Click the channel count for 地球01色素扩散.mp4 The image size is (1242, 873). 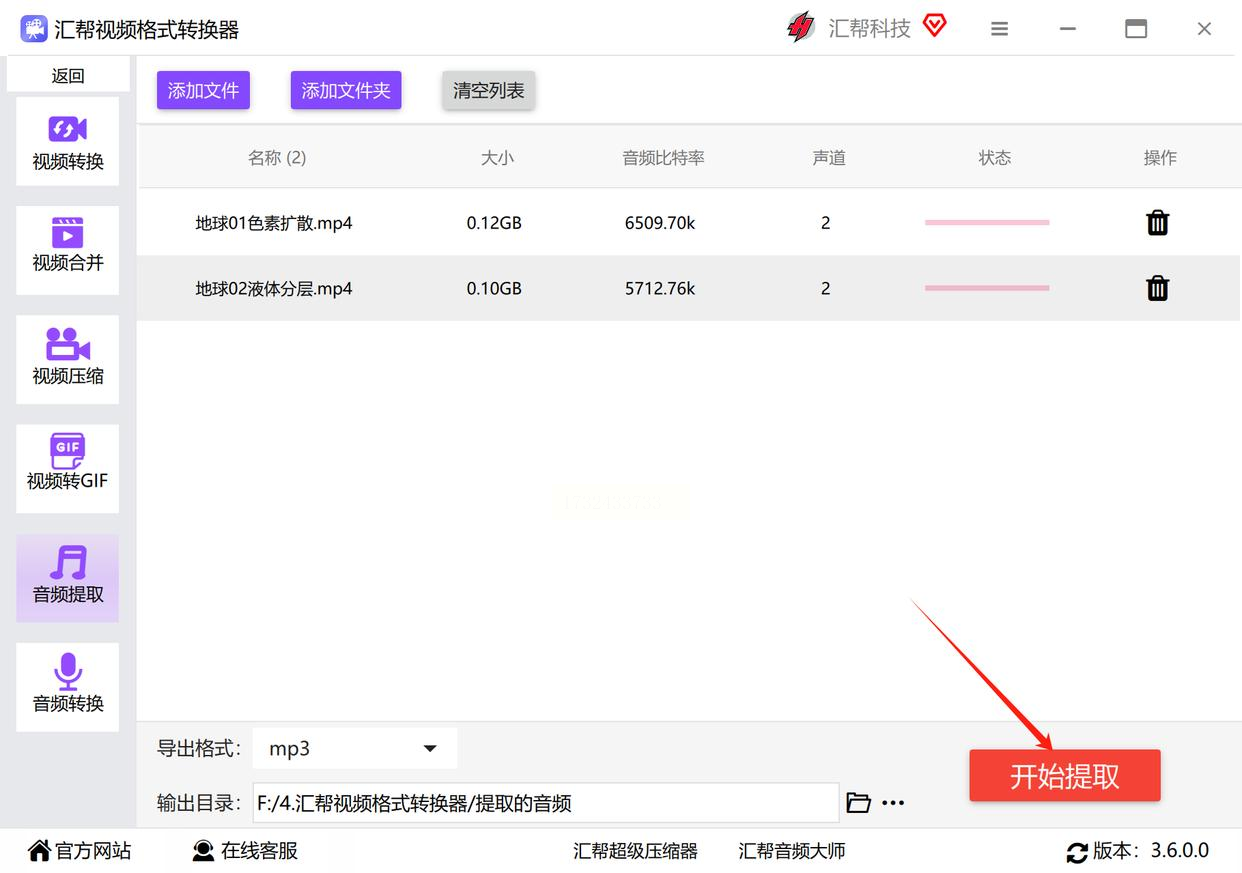pyautogui.click(x=826, y=223)
